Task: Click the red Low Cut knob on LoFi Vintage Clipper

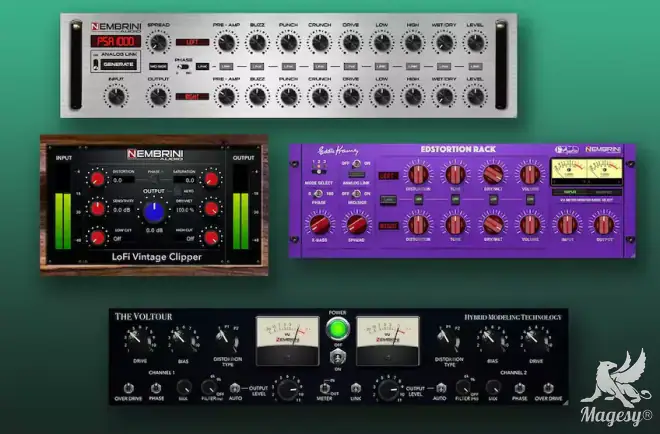Action: [97, 238]
